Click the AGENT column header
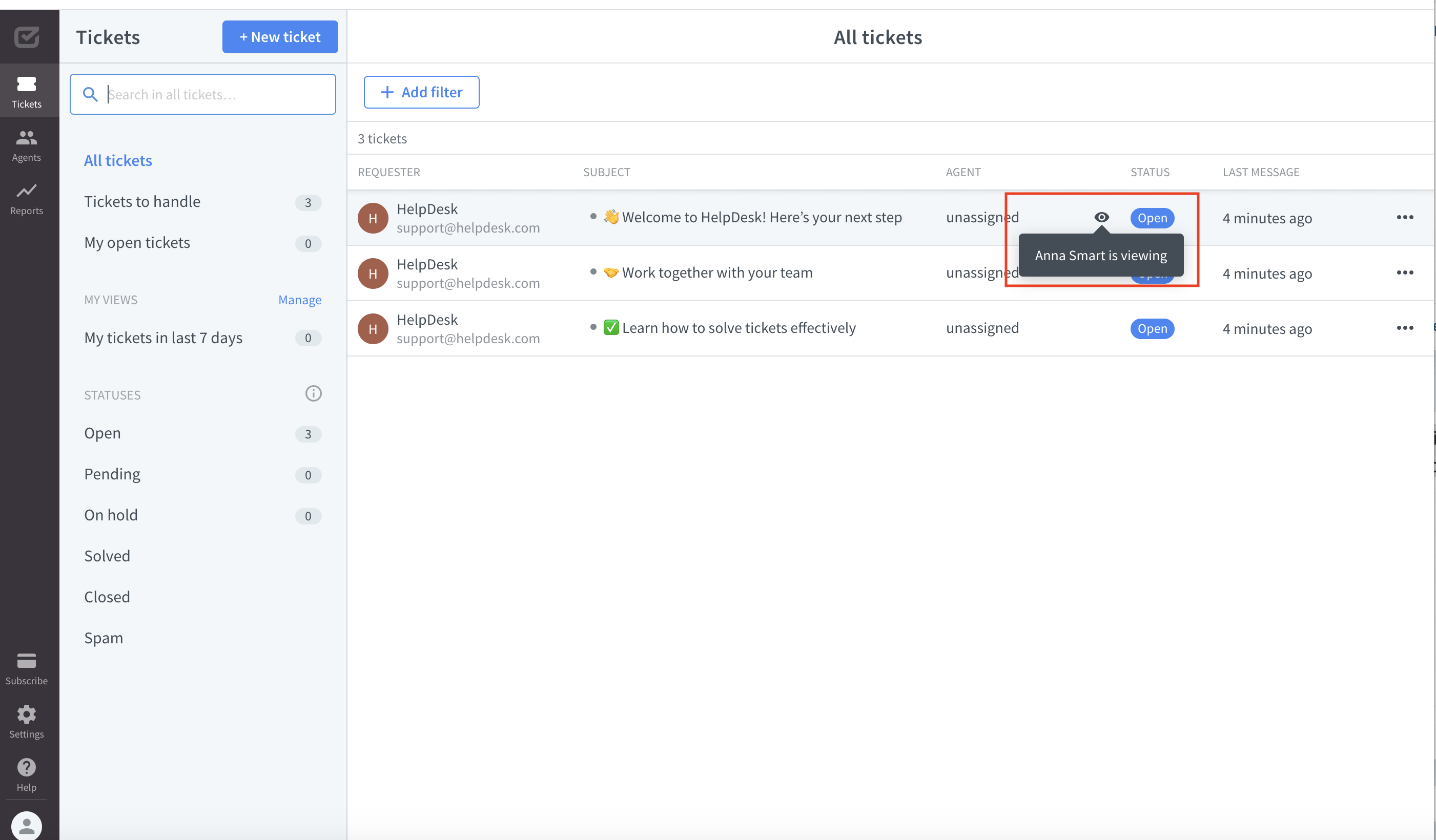Screen dimensions: 1436x840 pos(963,172)
